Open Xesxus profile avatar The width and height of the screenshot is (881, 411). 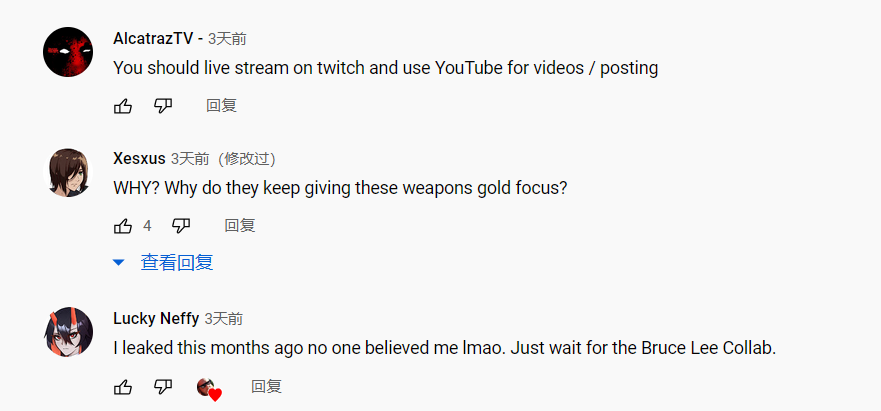point(68,173)
